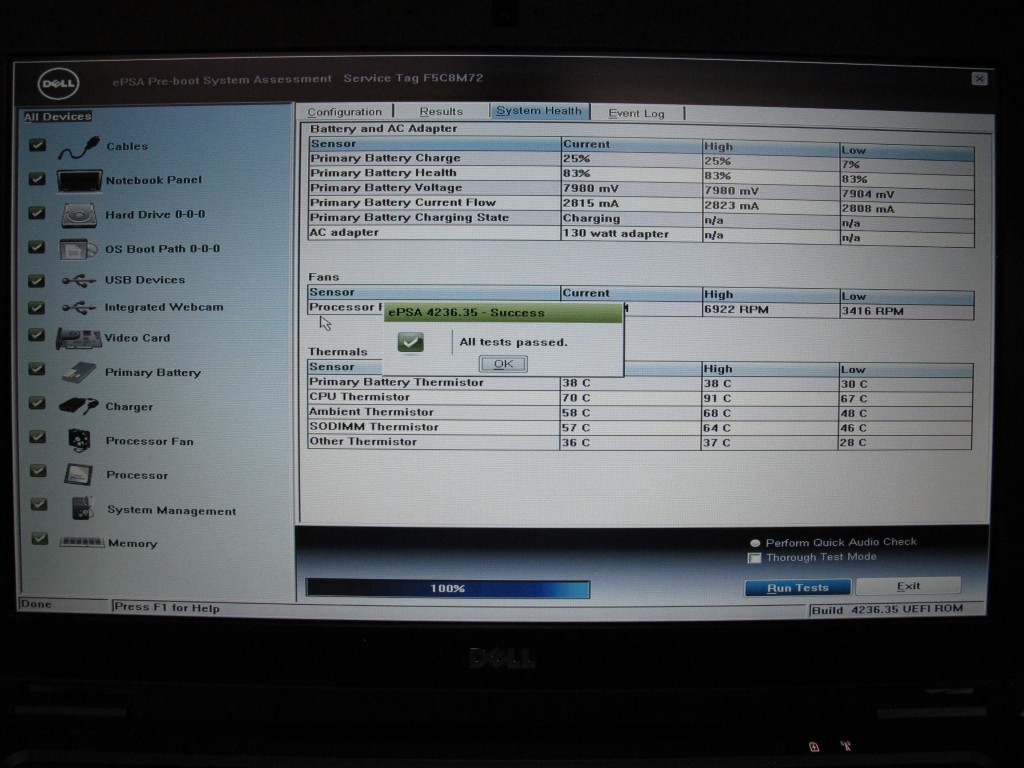
Task: Select the System Management icon
Action: [x=82, y=508]
